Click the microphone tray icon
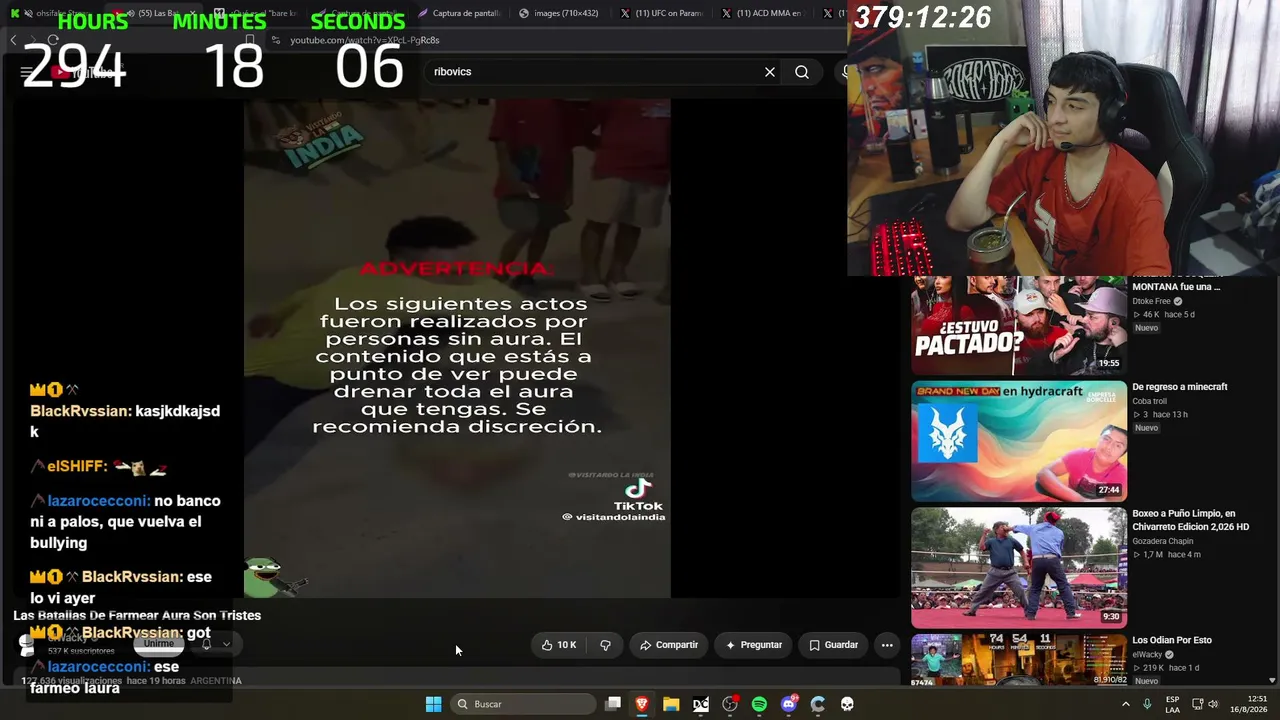The image size is (1280, 720). point(1146,704)
